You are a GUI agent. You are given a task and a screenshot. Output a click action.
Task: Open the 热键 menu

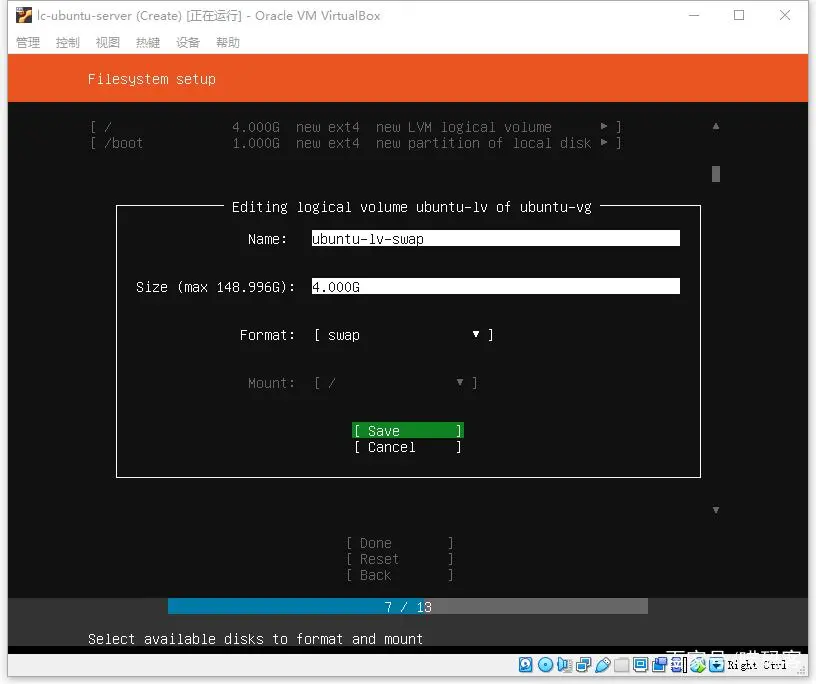[x=148, y=43]
